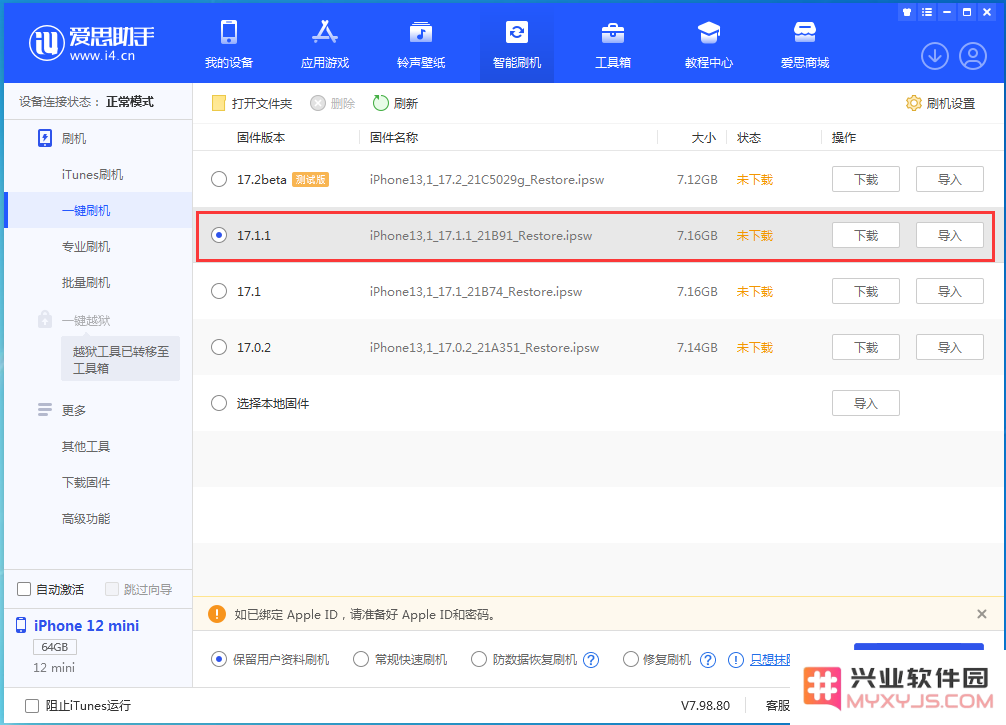Enable 自动激活 checkbox

24,589
